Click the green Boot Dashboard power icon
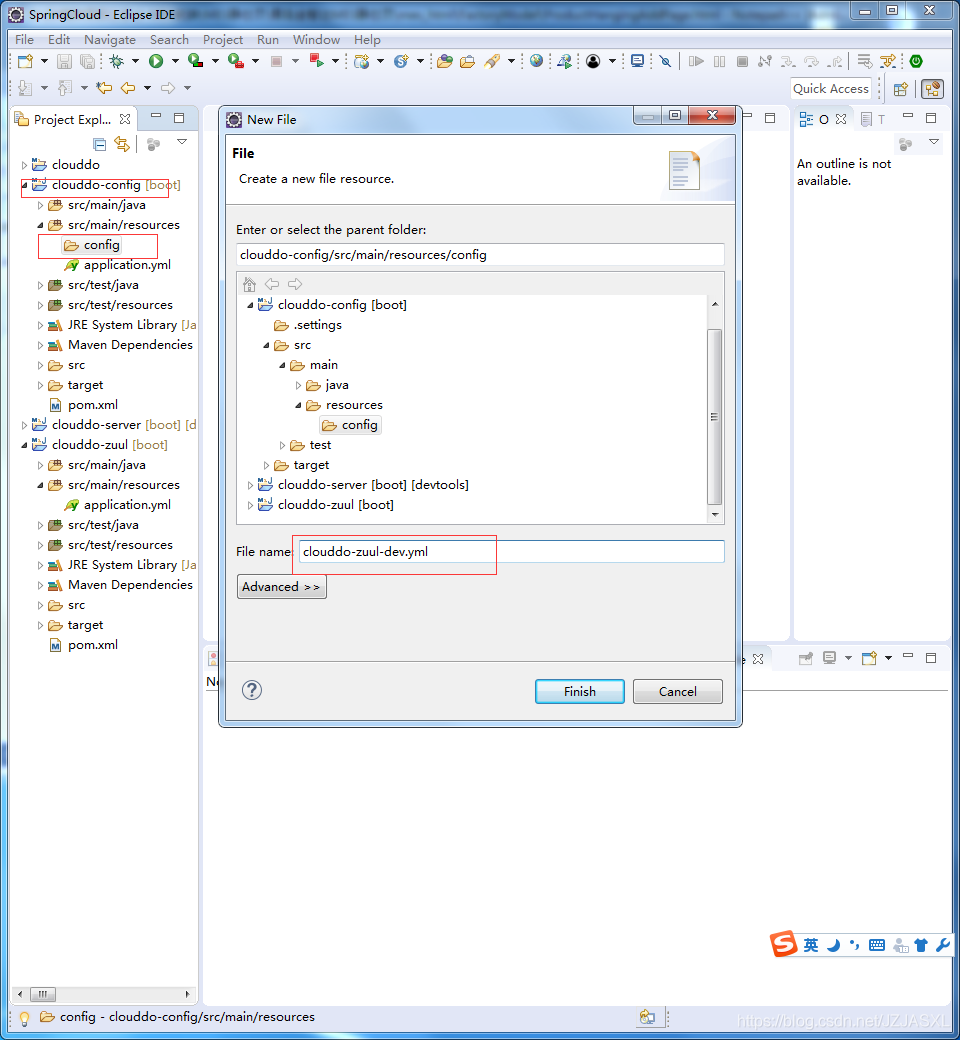 pyautogui.click(x=916, y=61)
